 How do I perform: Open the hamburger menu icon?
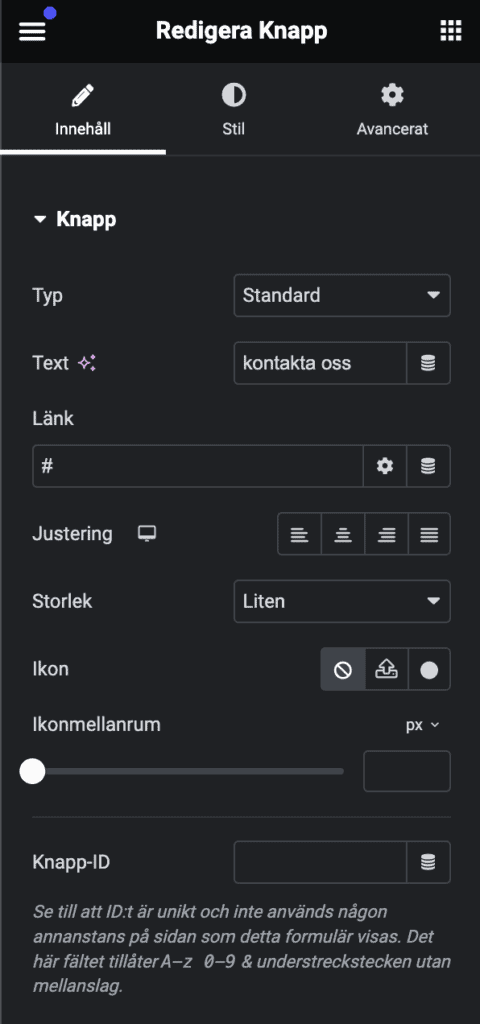tap(32, 31)
